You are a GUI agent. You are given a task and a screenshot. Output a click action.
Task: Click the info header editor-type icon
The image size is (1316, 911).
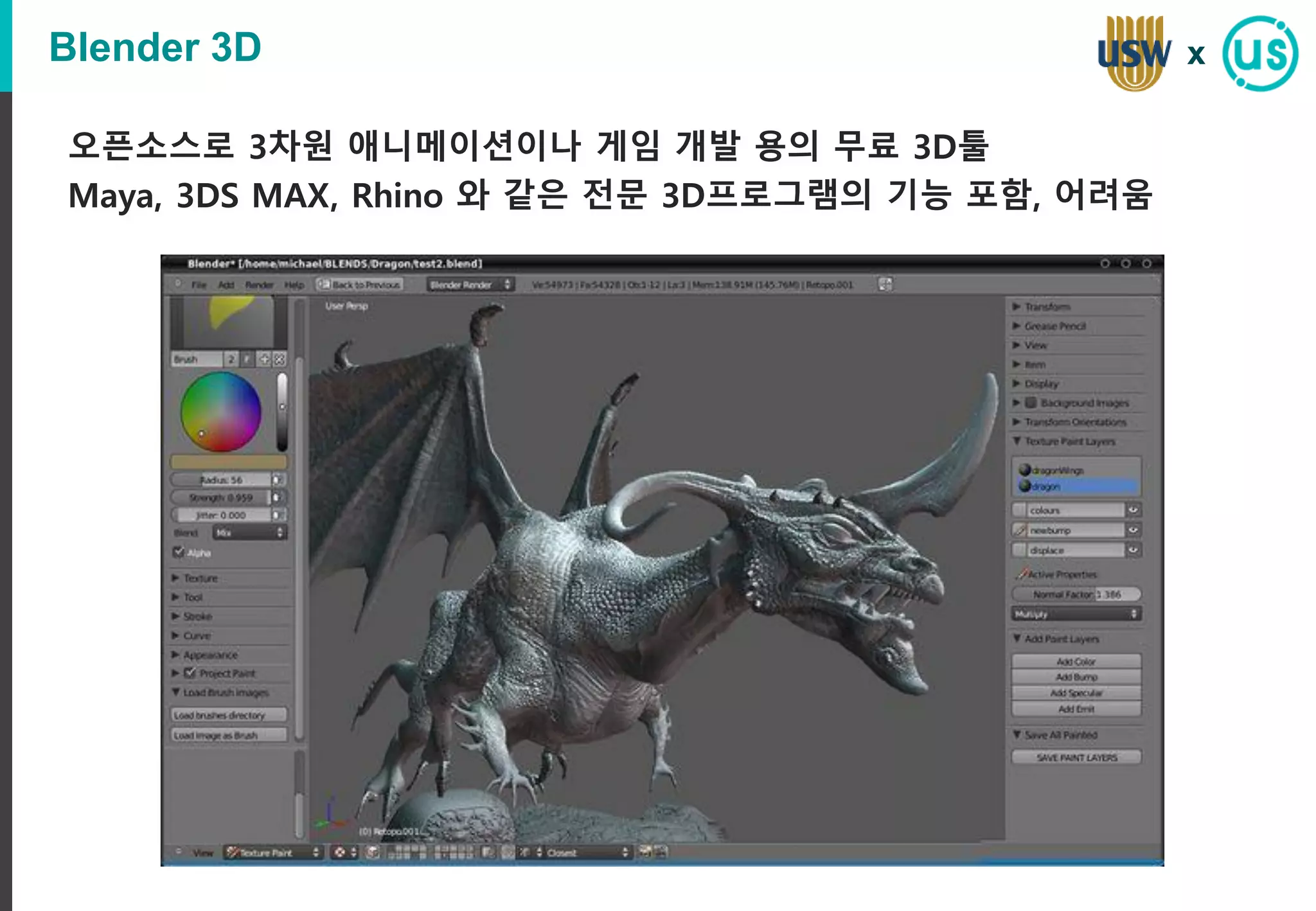coord(177,284)
